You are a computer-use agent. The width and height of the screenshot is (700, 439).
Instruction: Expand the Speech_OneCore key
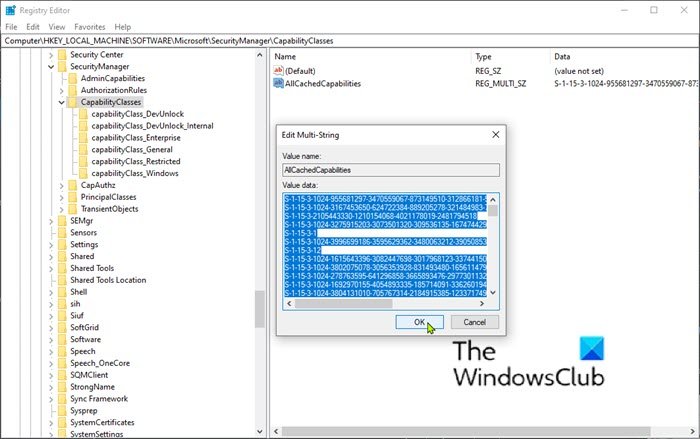click(x=51, y=364)
